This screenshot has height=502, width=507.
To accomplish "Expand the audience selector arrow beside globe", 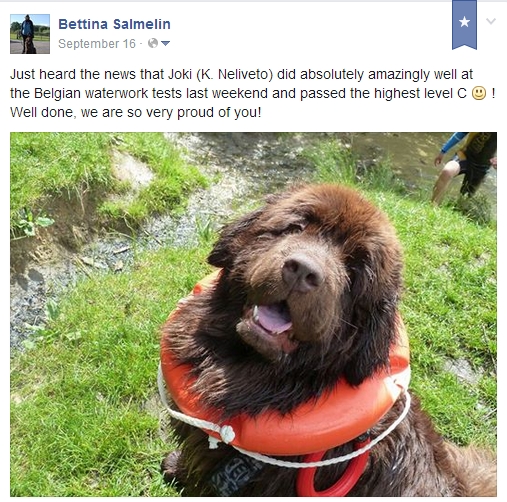I will [165, 43].
